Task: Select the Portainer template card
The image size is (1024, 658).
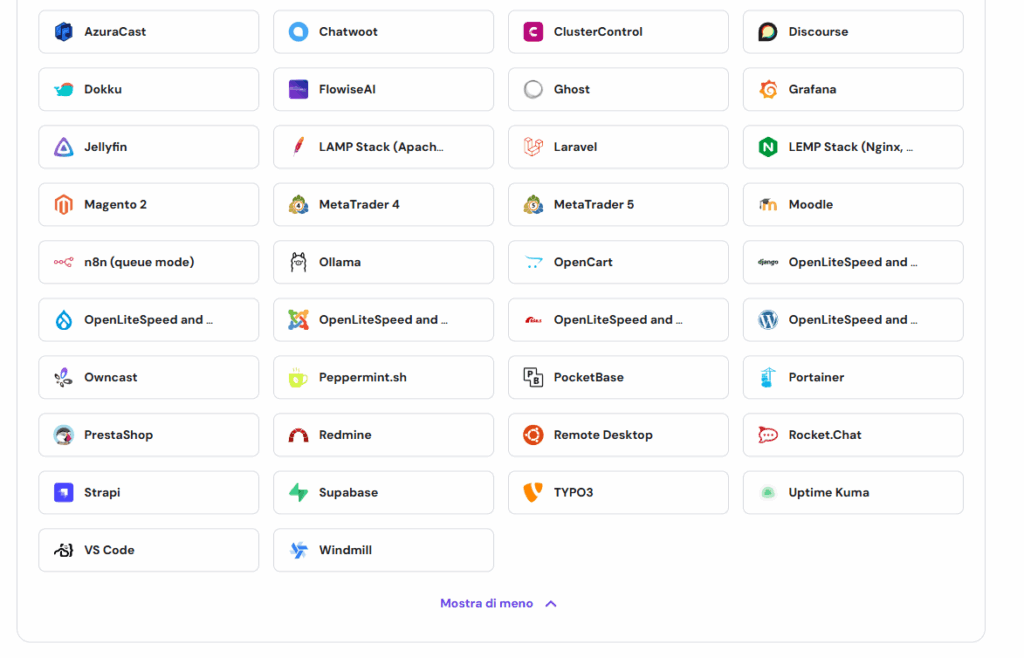Action: coord(853,377)
